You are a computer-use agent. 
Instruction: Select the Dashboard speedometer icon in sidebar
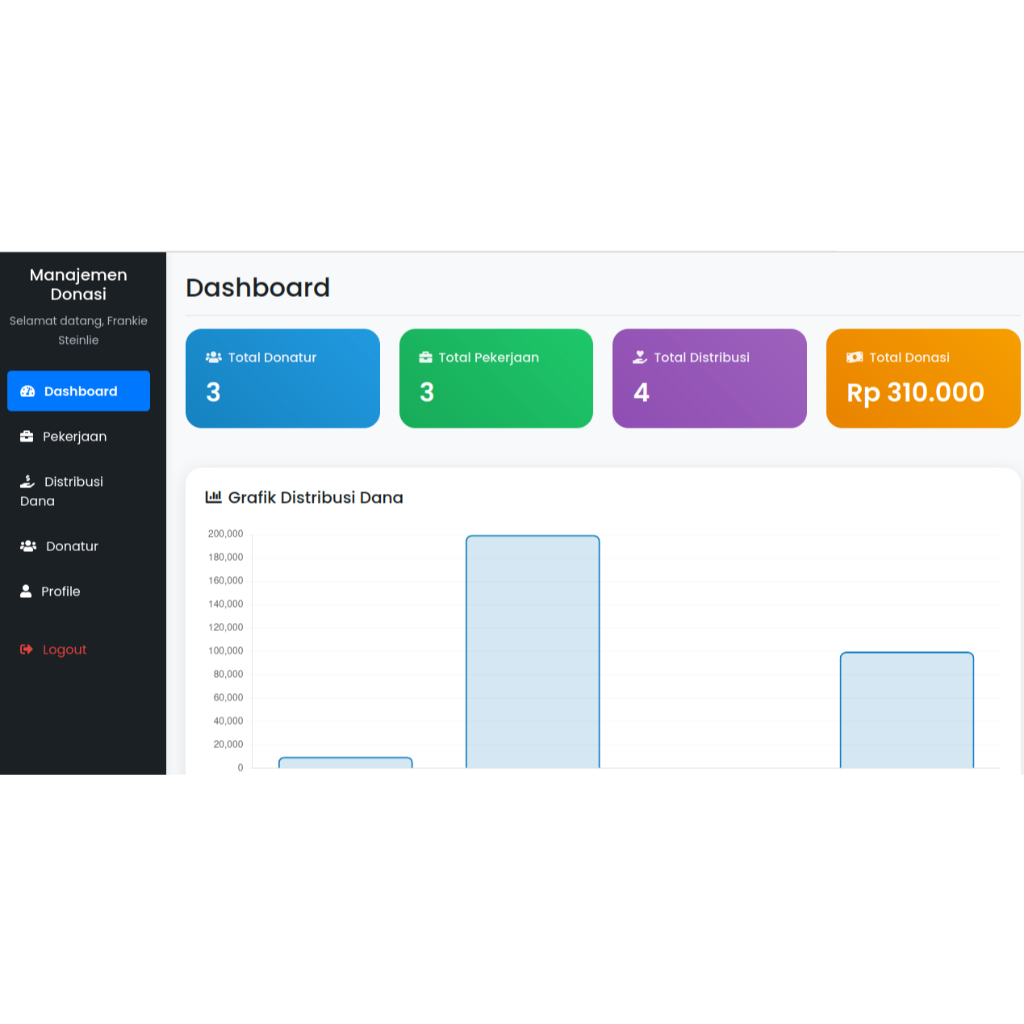[x=26, y=391]
